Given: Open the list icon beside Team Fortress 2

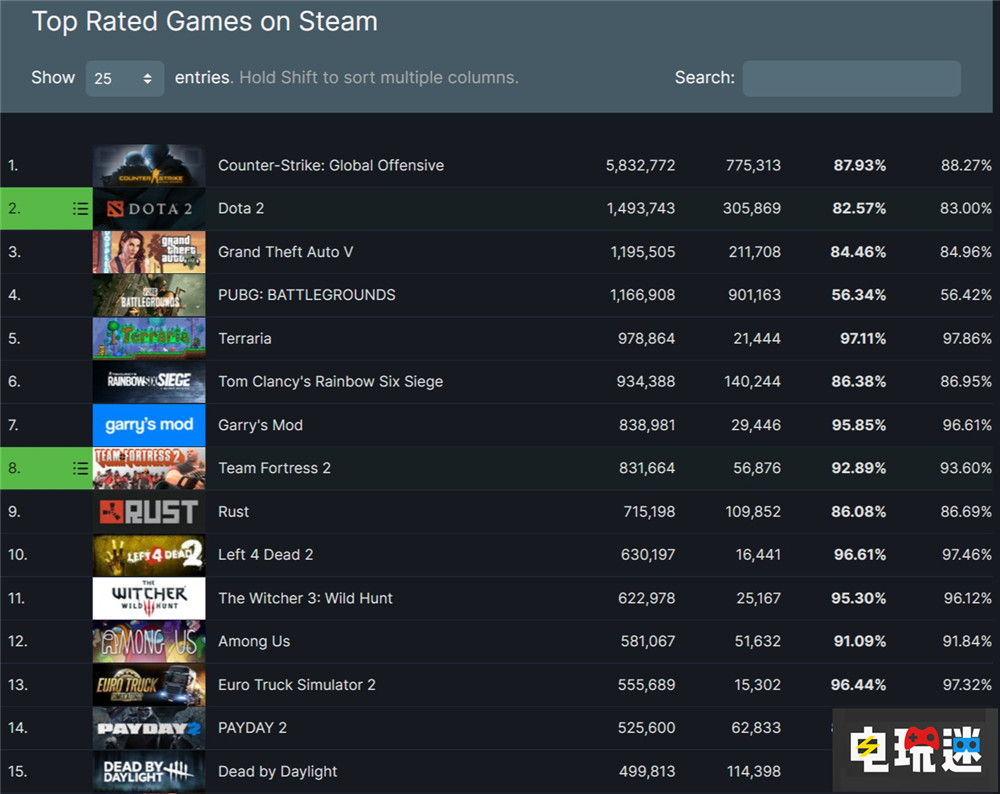Looking at the screenshot, I should (x=80, y=468).
